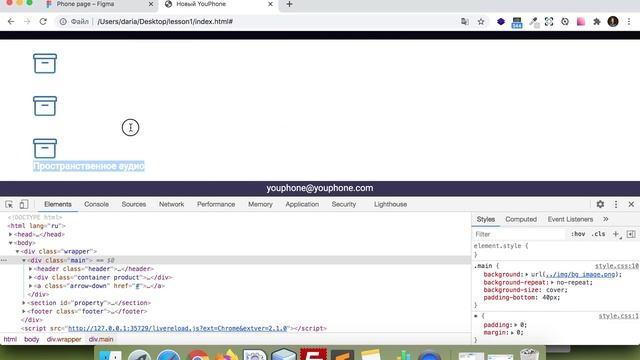Viewport: 640px width, 360px height.
Task: Expand the a class arrow-down node
Action: click(31, 286)
